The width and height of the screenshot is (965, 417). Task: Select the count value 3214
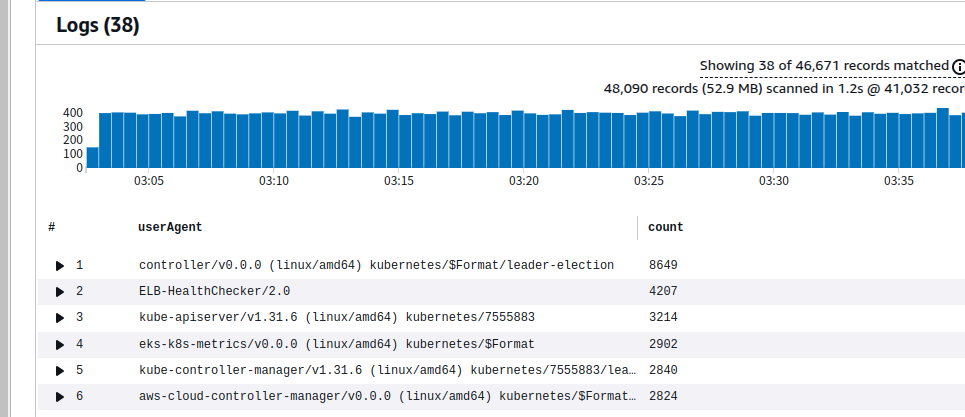pos(663,317)
